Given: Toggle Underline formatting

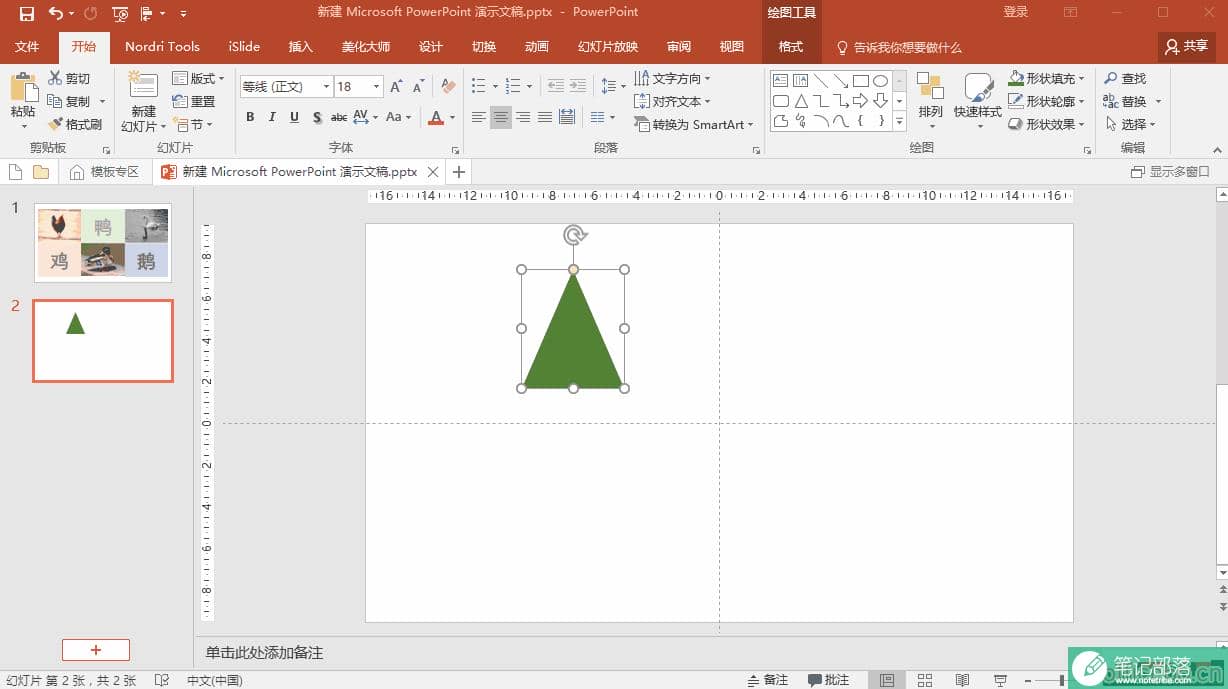Looking at the screenshot, I should [294, 117].
